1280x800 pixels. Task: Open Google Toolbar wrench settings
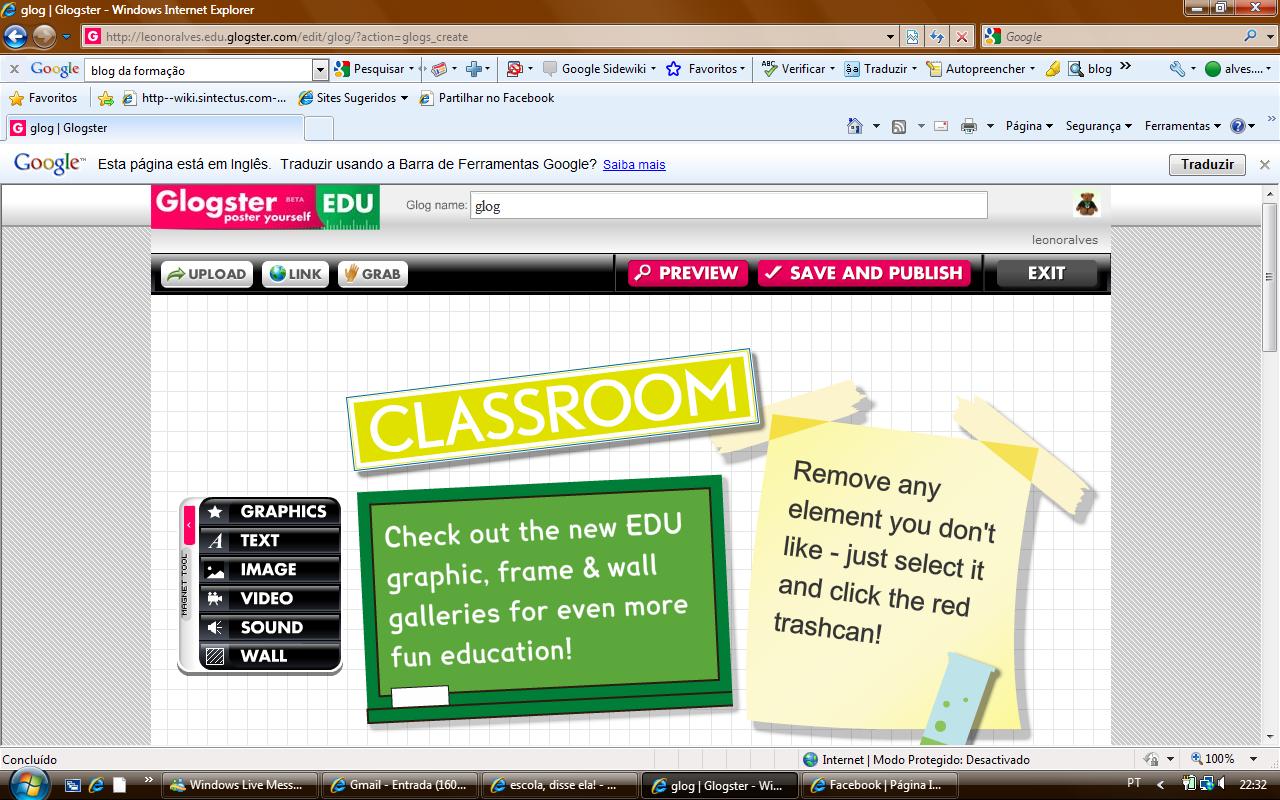click(1177, 69)
